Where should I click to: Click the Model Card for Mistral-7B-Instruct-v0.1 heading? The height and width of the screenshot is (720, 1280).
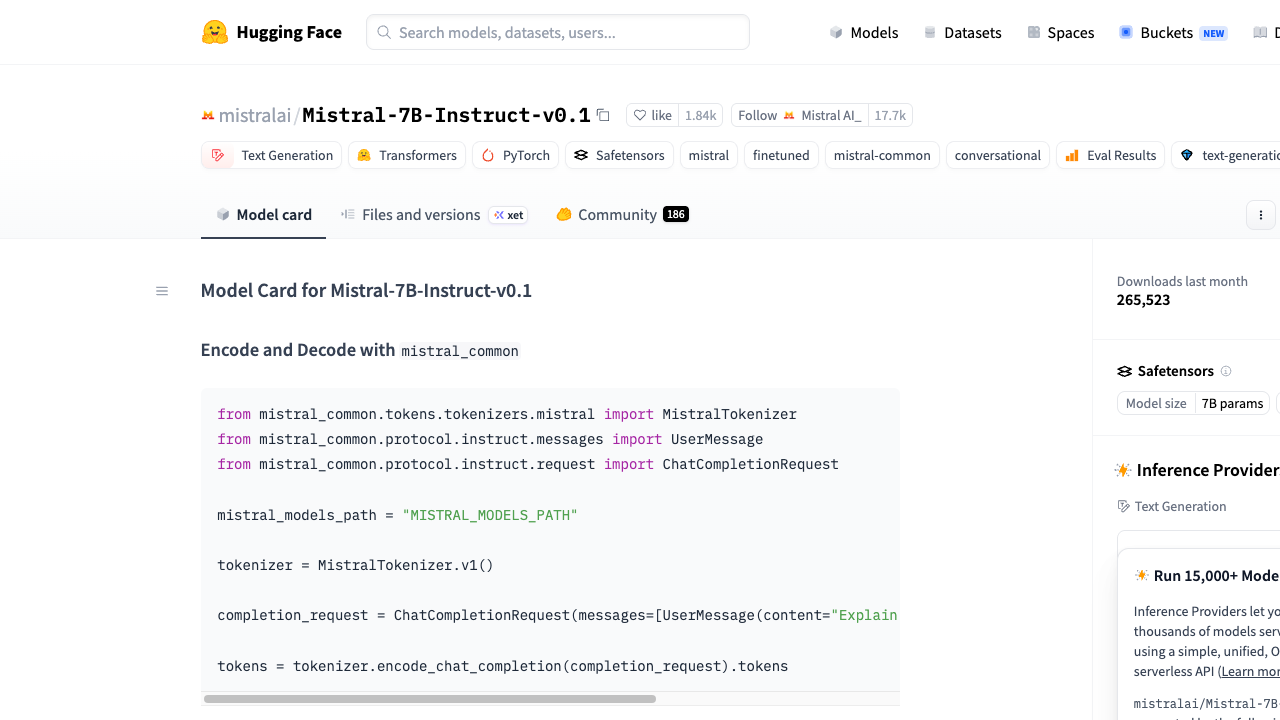[x=366, y=291]
